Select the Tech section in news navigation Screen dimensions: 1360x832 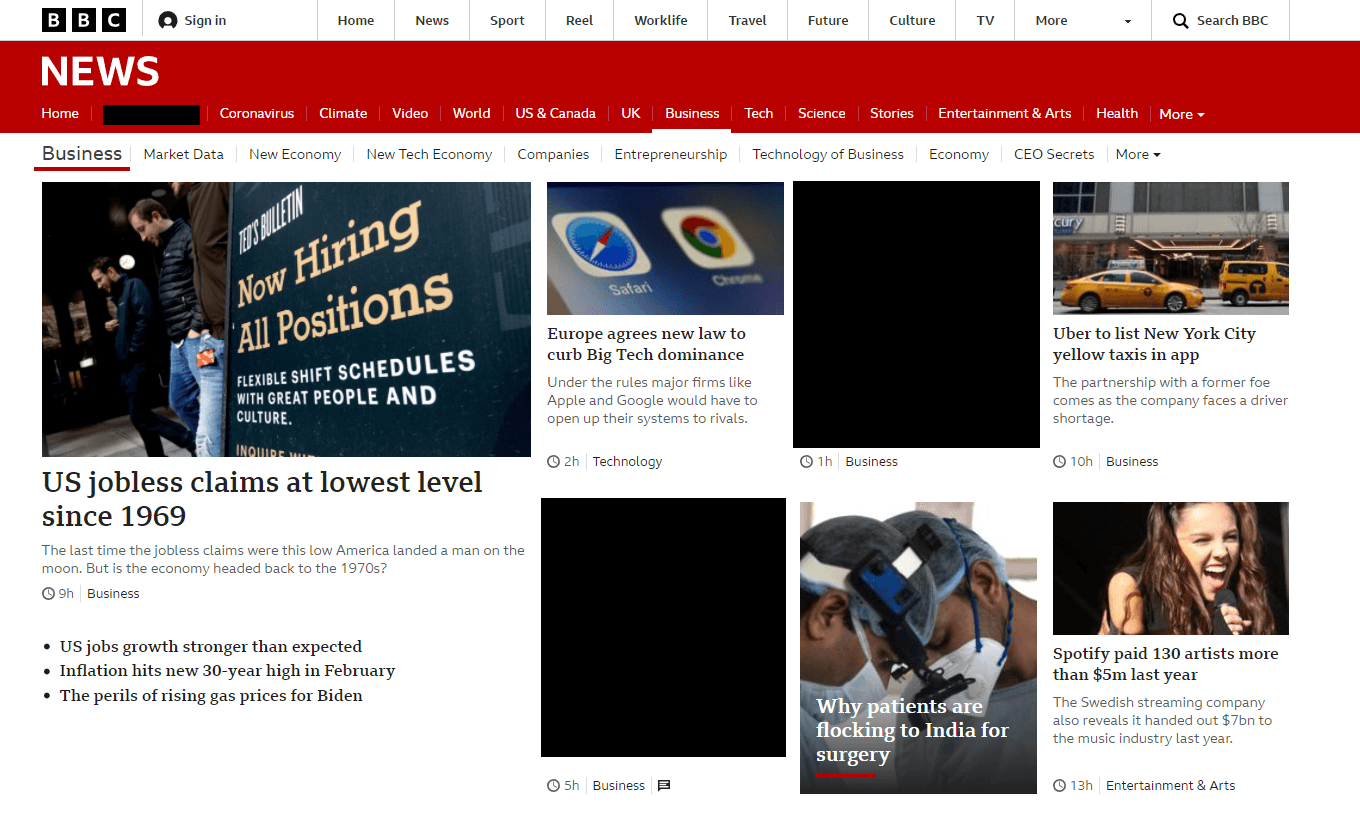[758, 114]
